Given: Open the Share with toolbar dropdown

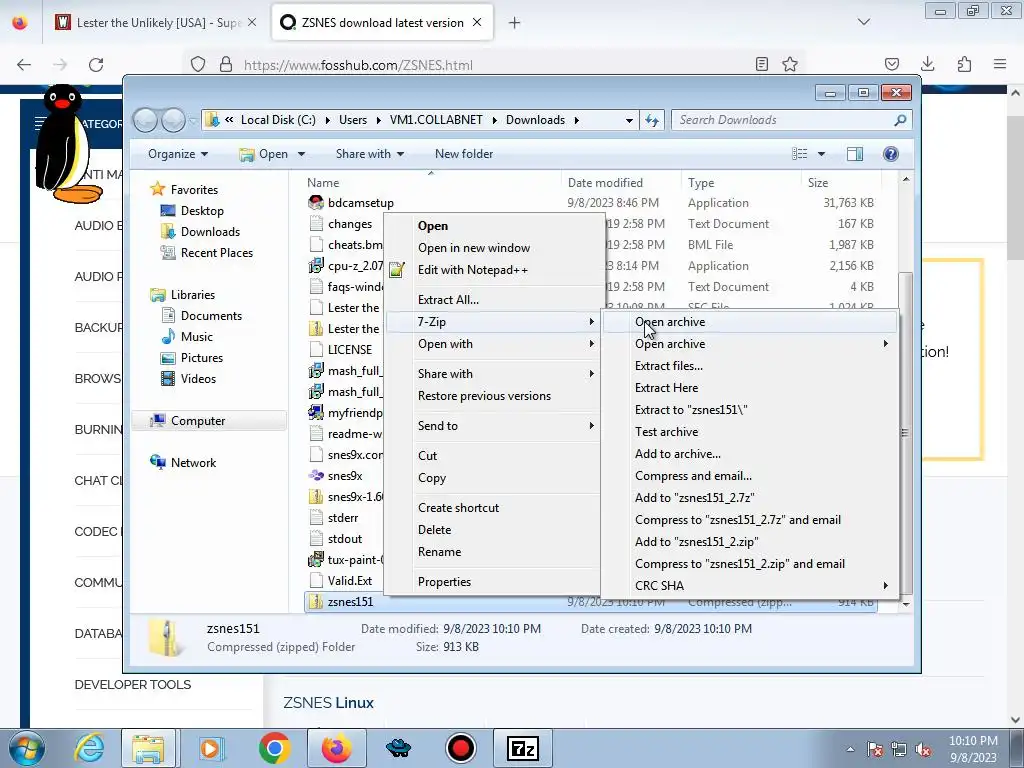Looking at the screenshot, I should 370,154.
